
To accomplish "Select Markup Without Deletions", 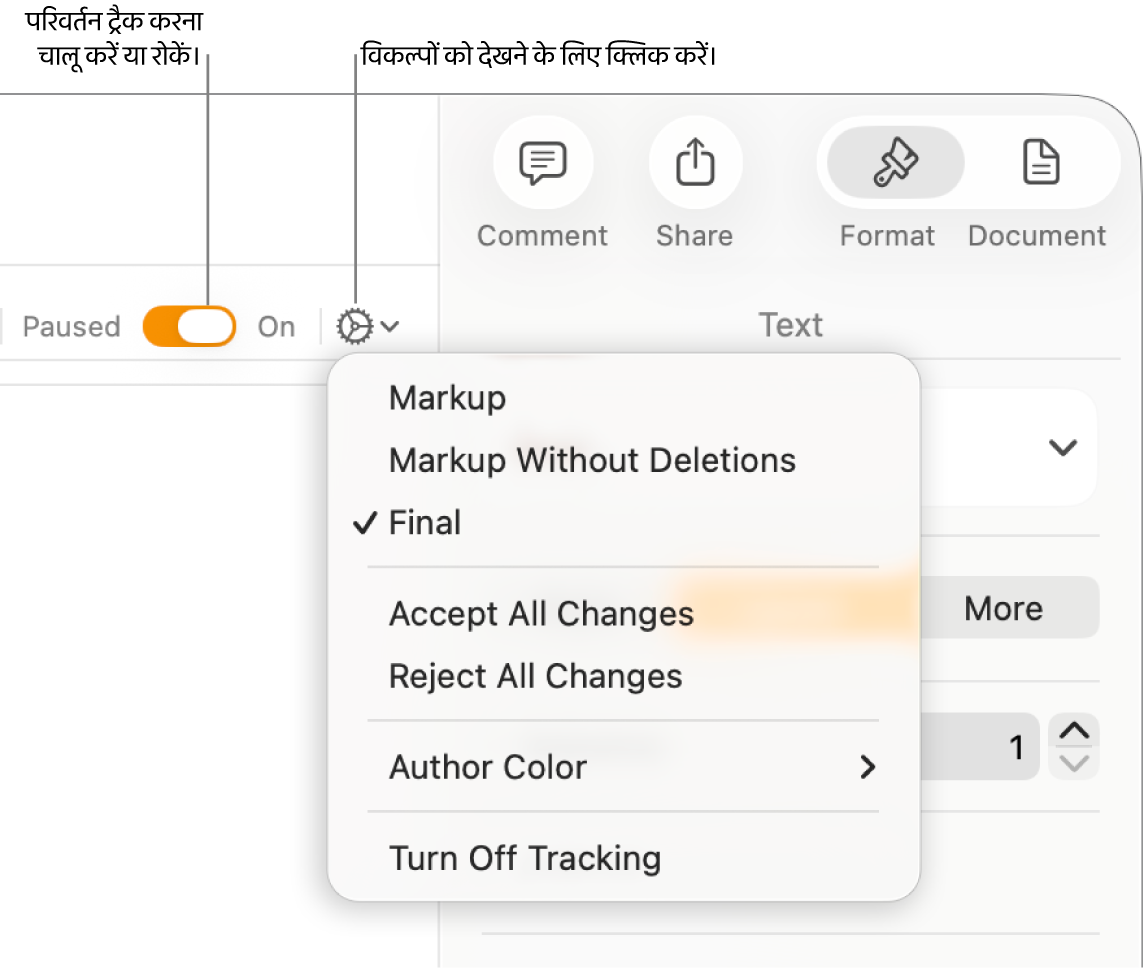I will [x=592, y=461].
